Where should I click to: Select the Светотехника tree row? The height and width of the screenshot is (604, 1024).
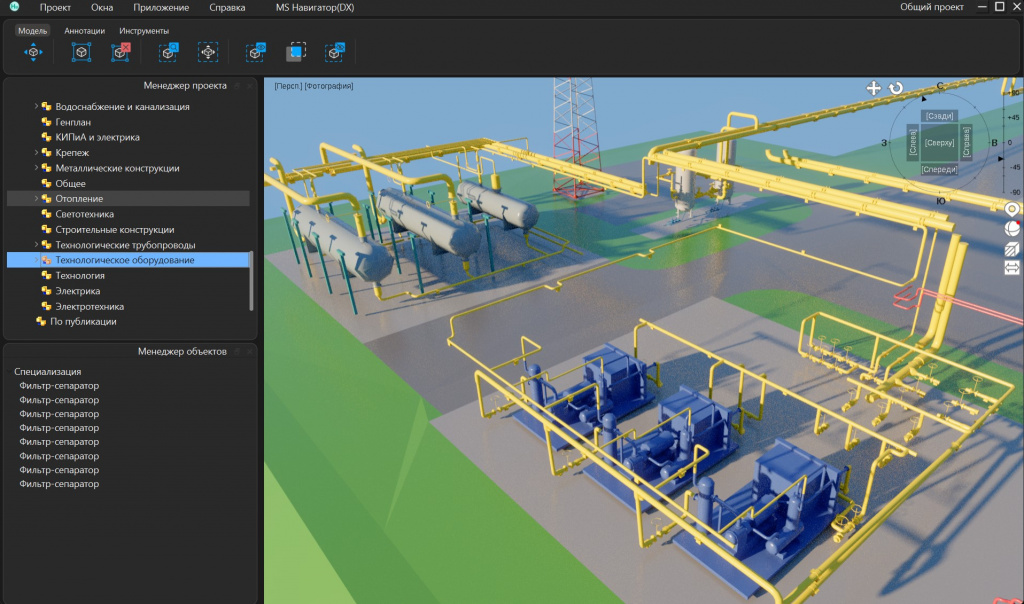(128, 214)
